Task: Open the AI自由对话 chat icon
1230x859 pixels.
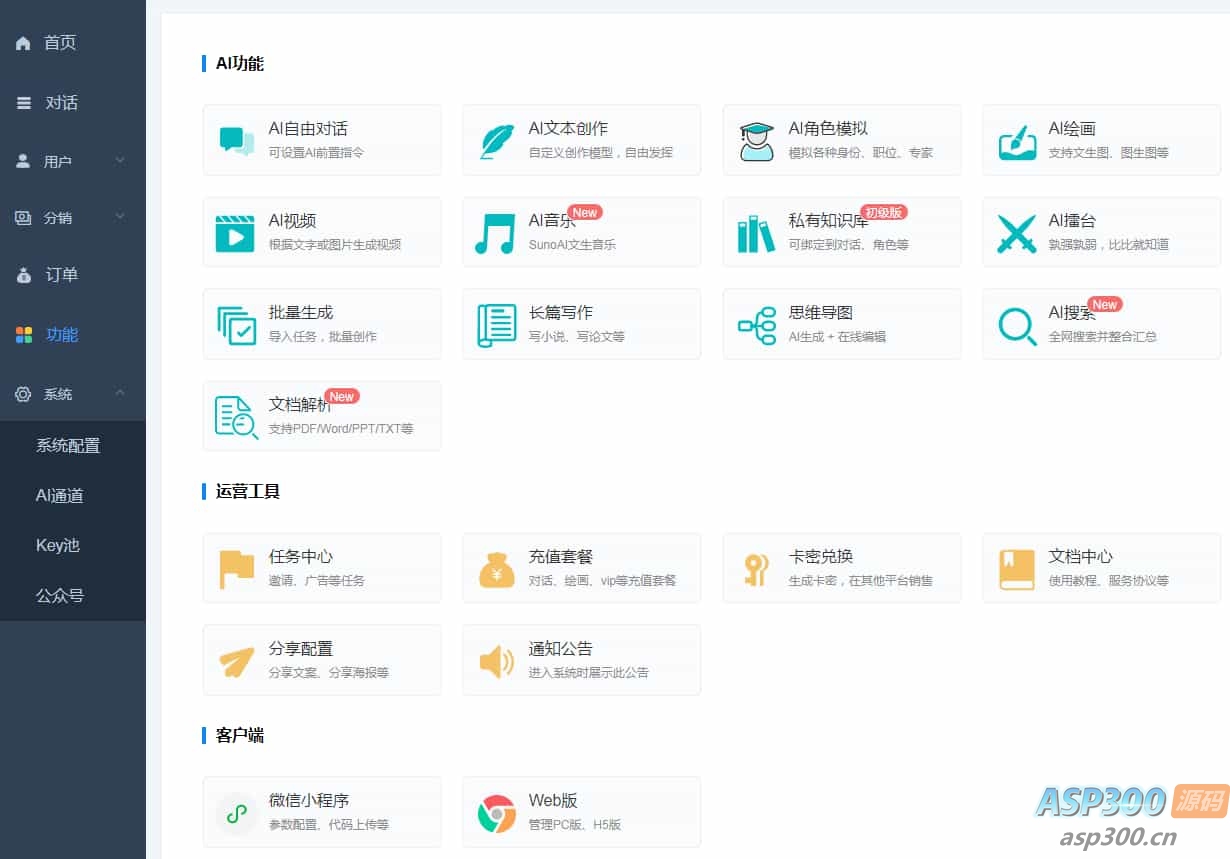Action: click(236, 138)
